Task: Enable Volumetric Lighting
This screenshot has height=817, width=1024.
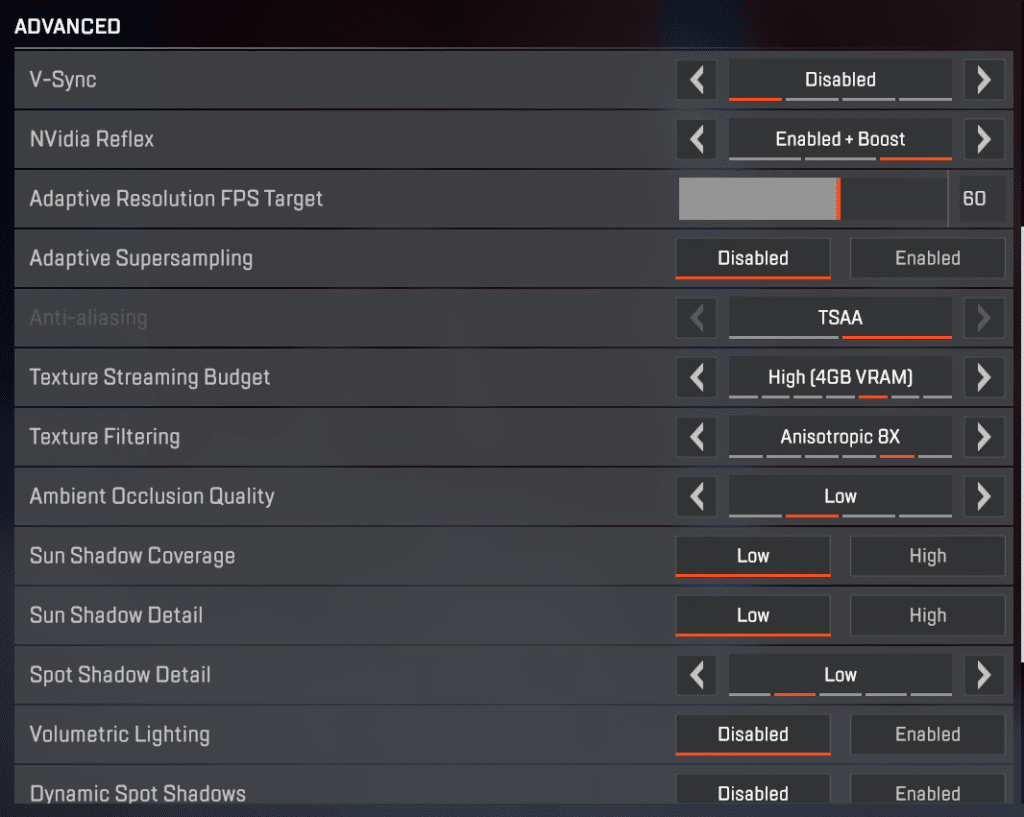Action: (x=927, y=735)
